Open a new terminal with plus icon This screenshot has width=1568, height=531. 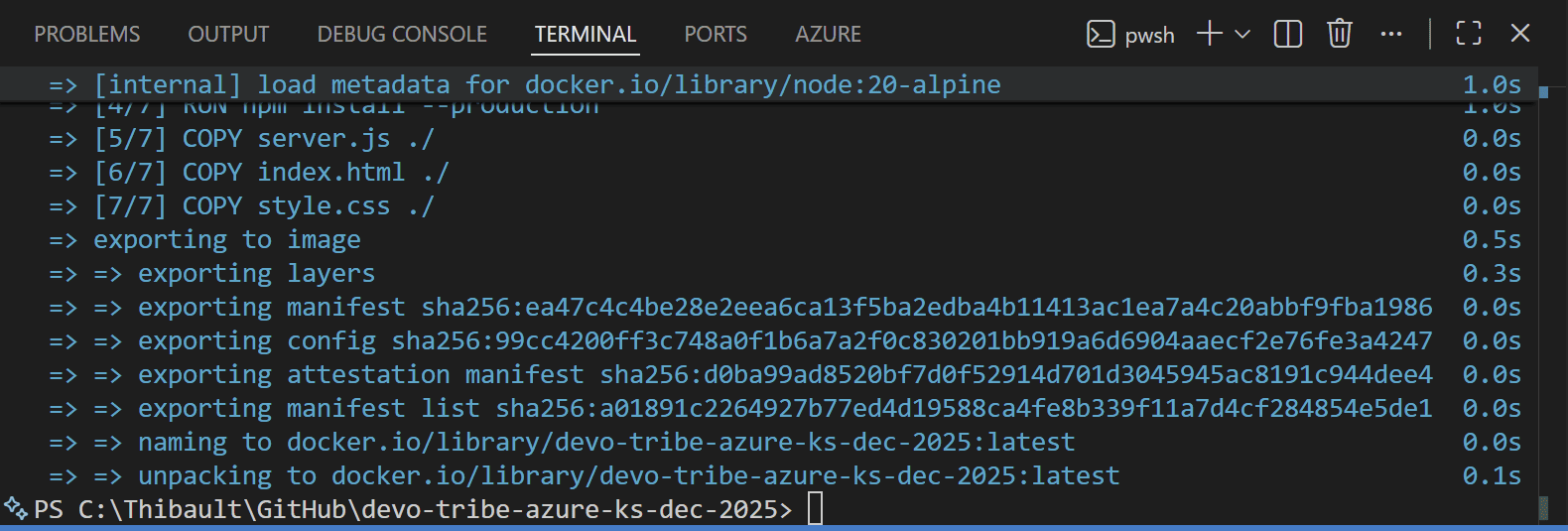point(1209,34)
